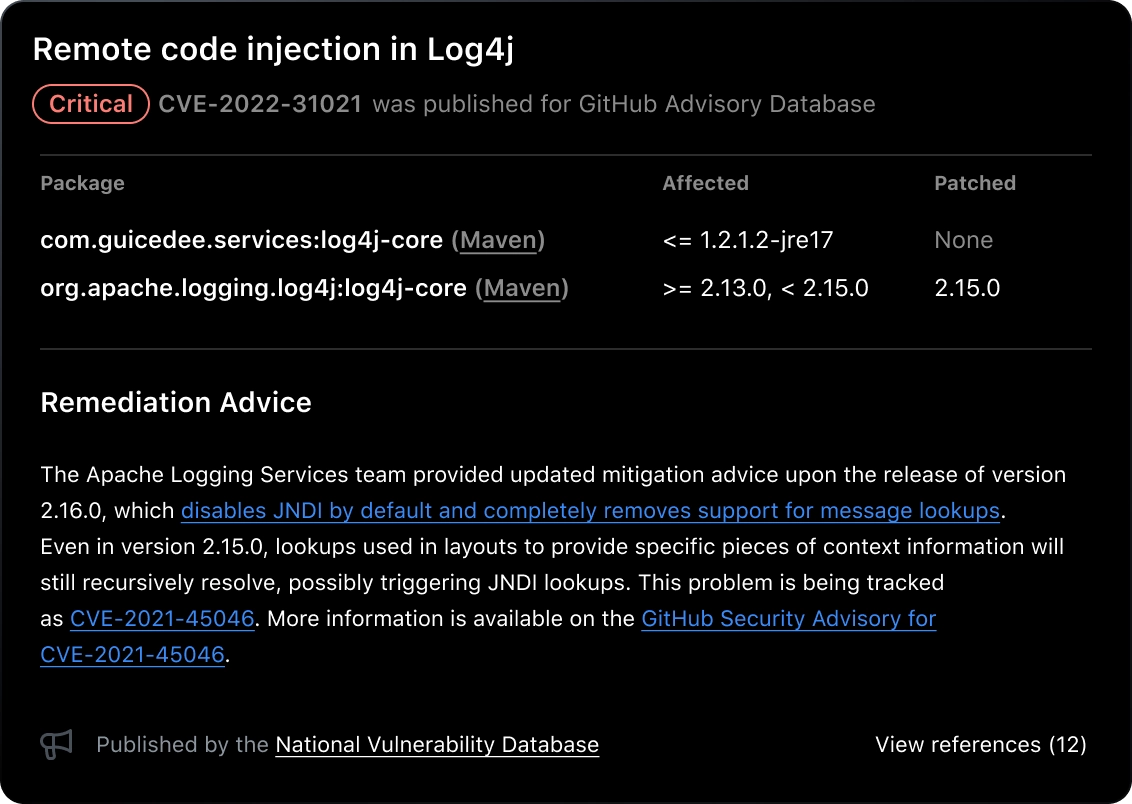Open the National Vulnerability Database link

pyautogui.click(x=436, y=744)
